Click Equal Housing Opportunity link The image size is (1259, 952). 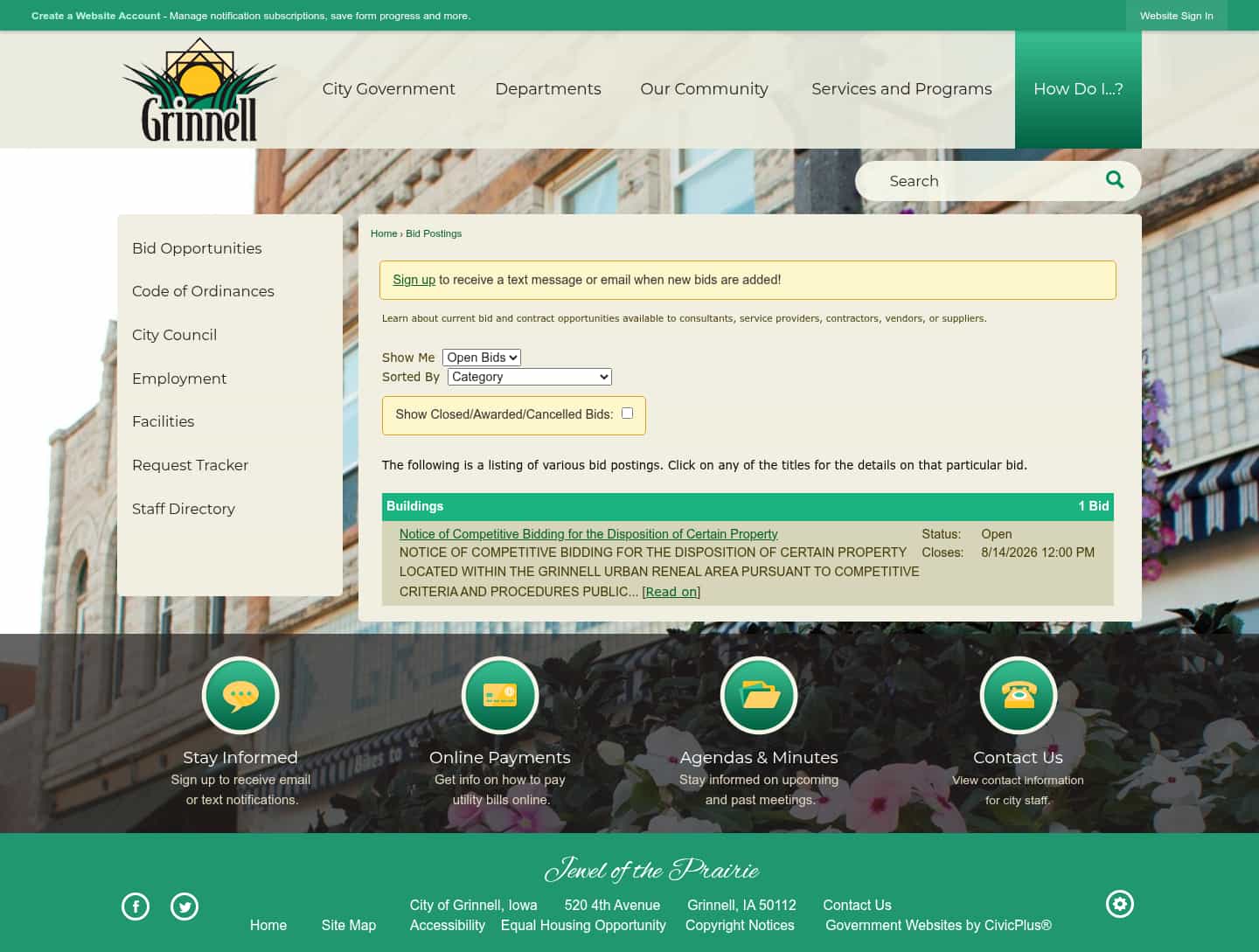pos(583,925)
